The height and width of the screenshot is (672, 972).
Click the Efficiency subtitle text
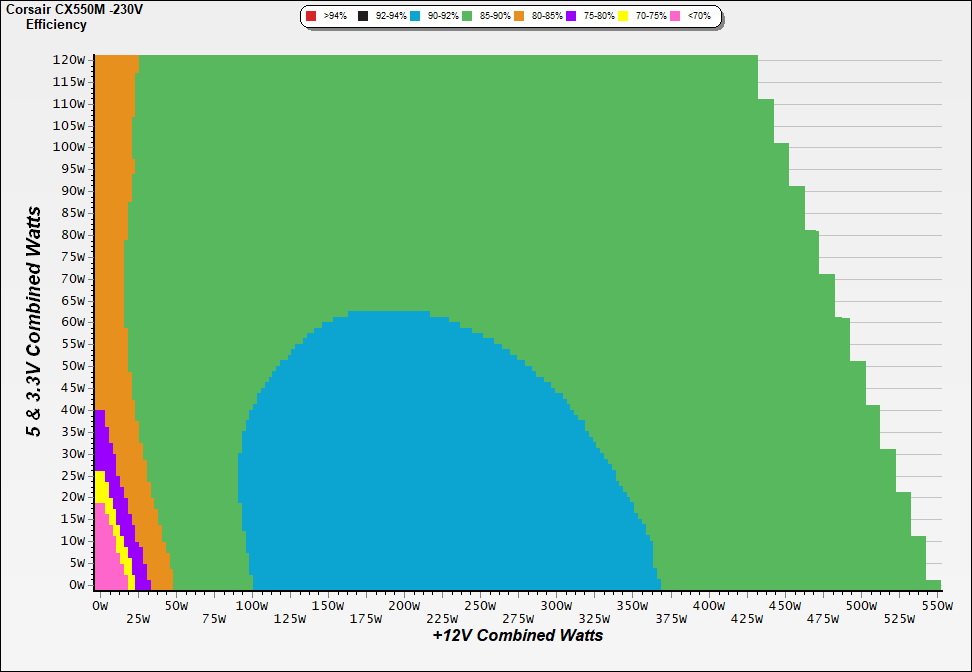click(x=56, y=24)
